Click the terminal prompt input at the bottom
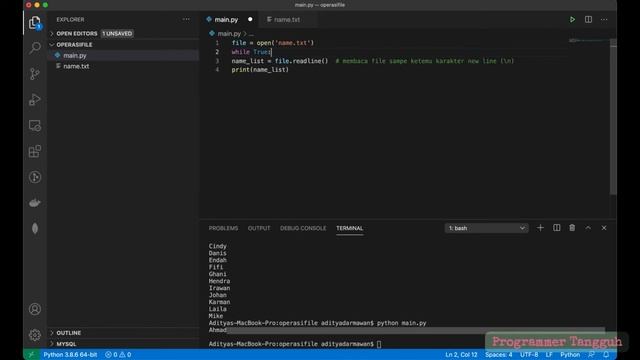The height and width of the screenshot is (360, 640). coord(379,344)
